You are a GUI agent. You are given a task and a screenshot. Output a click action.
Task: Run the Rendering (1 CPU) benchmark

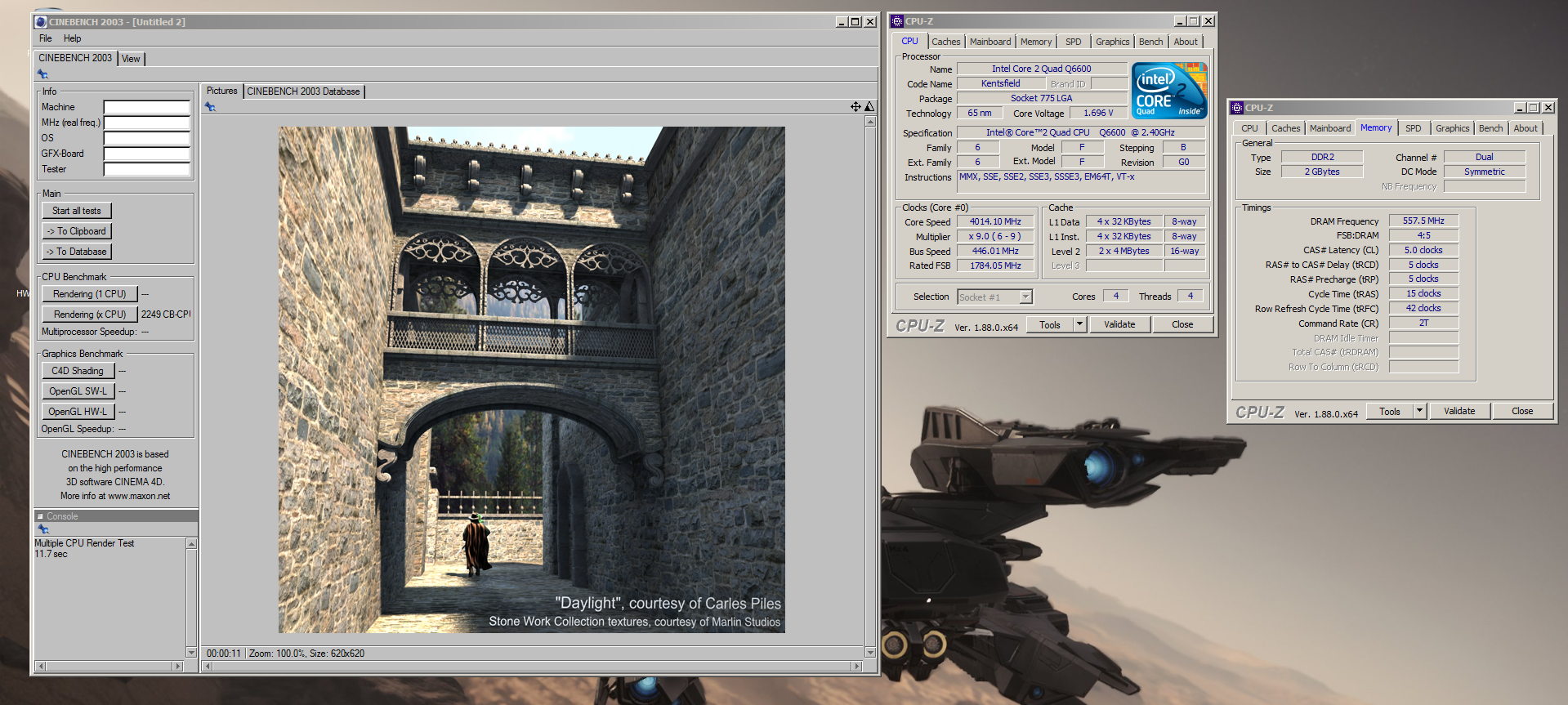tap(90, 294)
